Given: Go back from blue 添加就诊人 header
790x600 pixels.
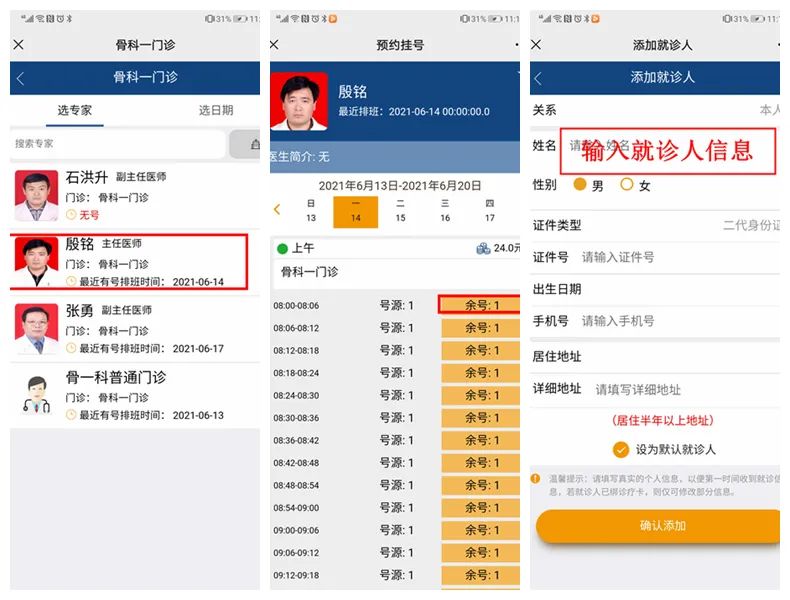Looking at the screenshot, I should [x=538, y=78].
